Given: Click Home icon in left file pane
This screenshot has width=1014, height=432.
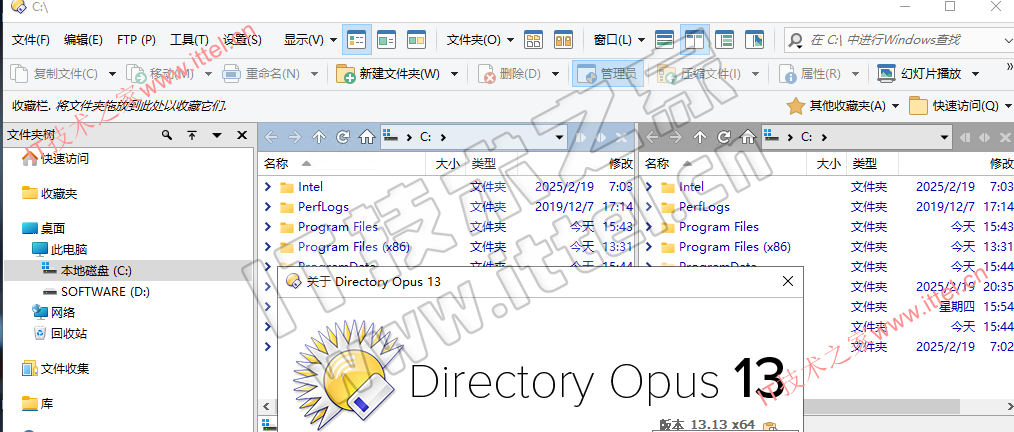Looking at the screenshot, I should coord(367,137).
